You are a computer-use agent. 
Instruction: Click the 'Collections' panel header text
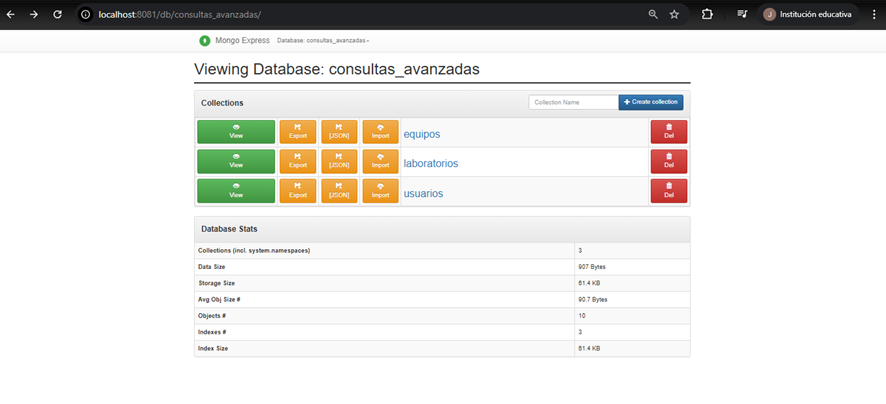pyautogui.click(x=222, y=103)
